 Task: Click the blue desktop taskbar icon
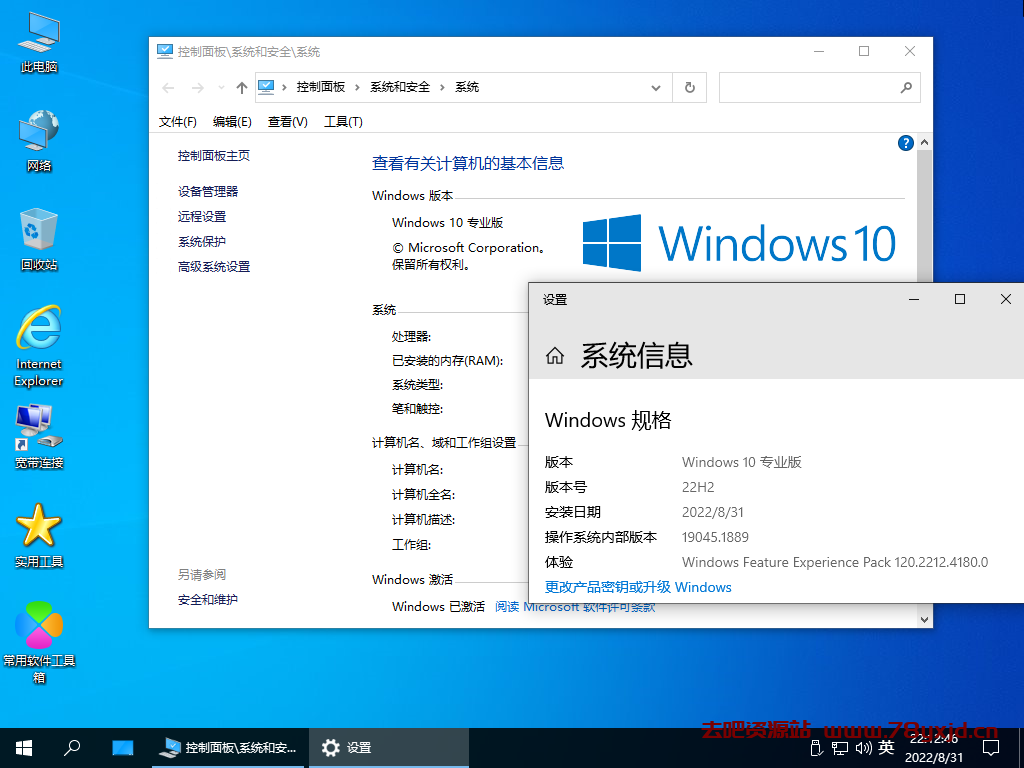pyautogui.click(x=122, y=748)
